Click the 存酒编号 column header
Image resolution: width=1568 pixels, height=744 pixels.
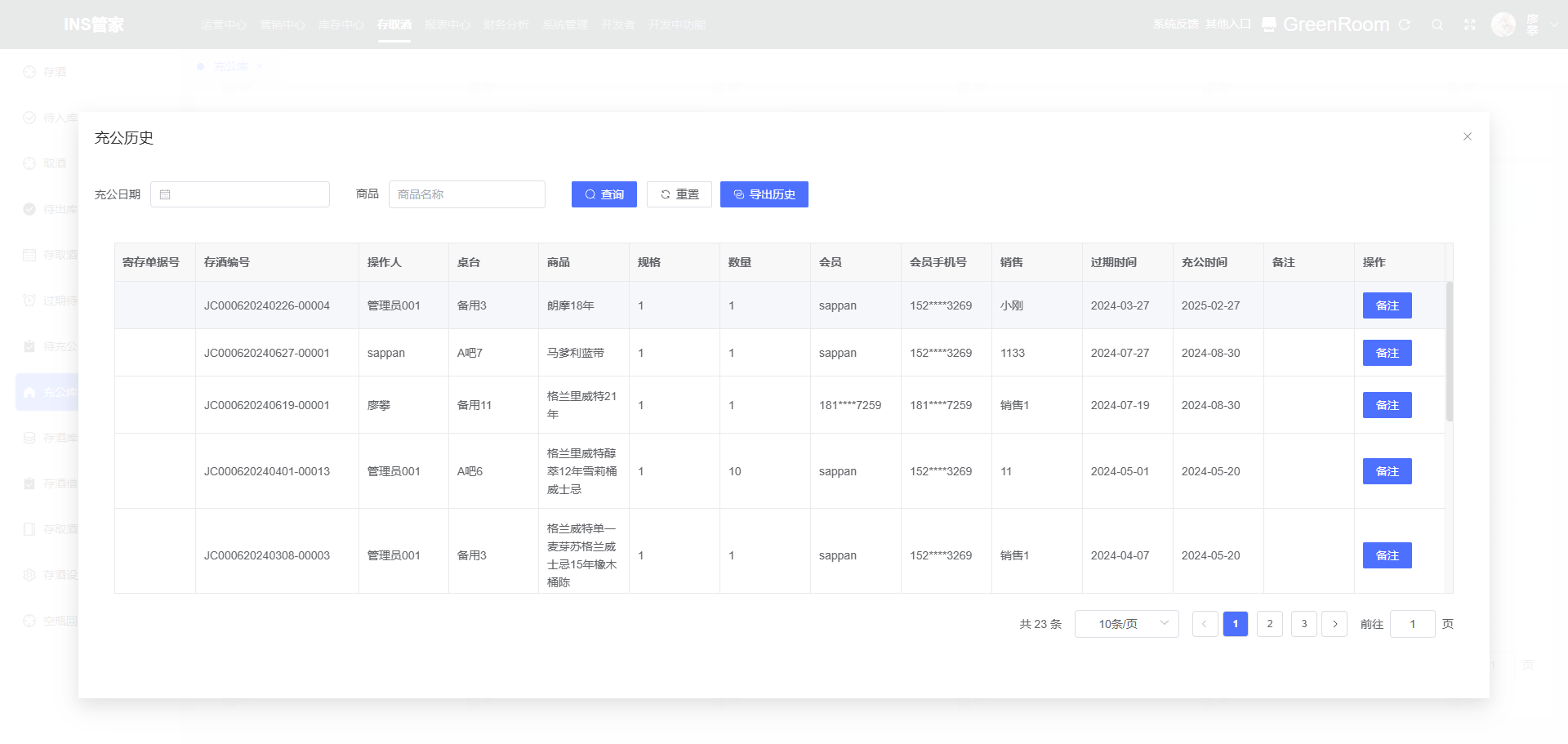coord(277,262)
